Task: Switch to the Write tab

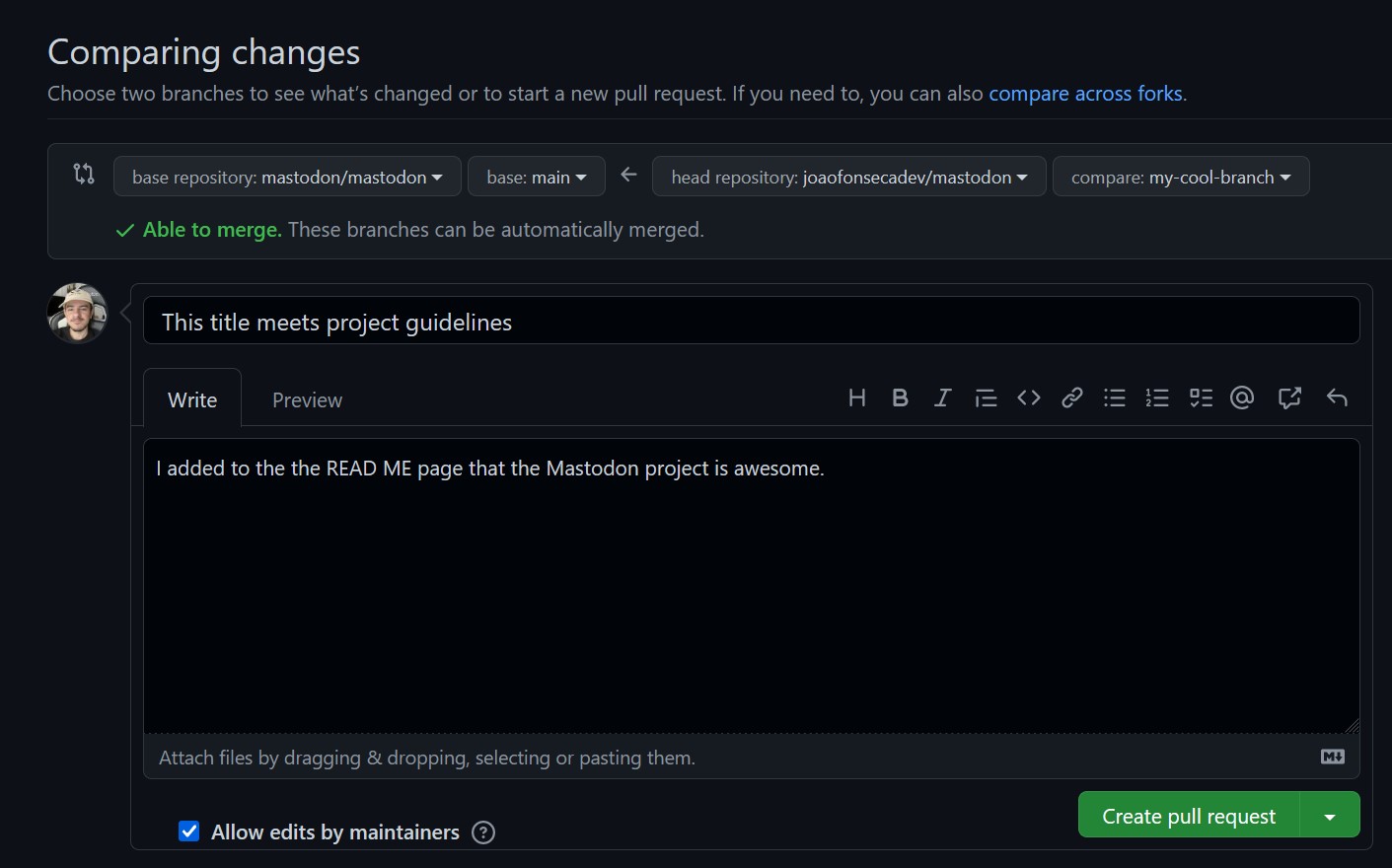Action: tap(192, 398)
